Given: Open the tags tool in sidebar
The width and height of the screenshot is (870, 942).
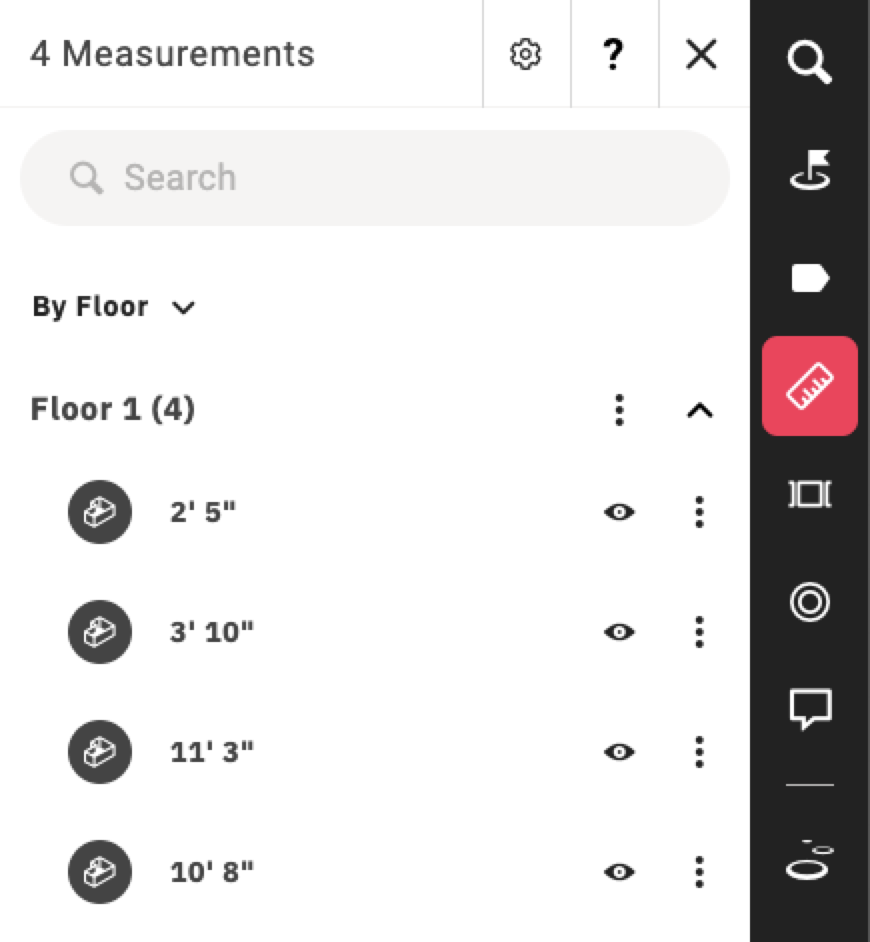Looking at the screenshot, I should [x=810, y=278].
